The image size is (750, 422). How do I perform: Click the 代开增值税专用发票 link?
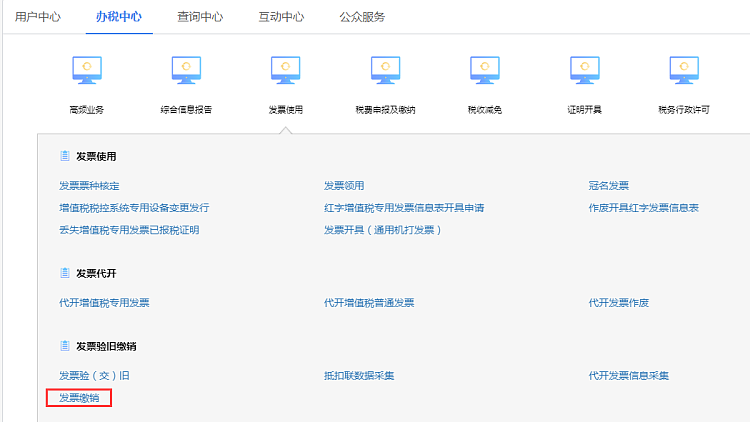point(104,303)
